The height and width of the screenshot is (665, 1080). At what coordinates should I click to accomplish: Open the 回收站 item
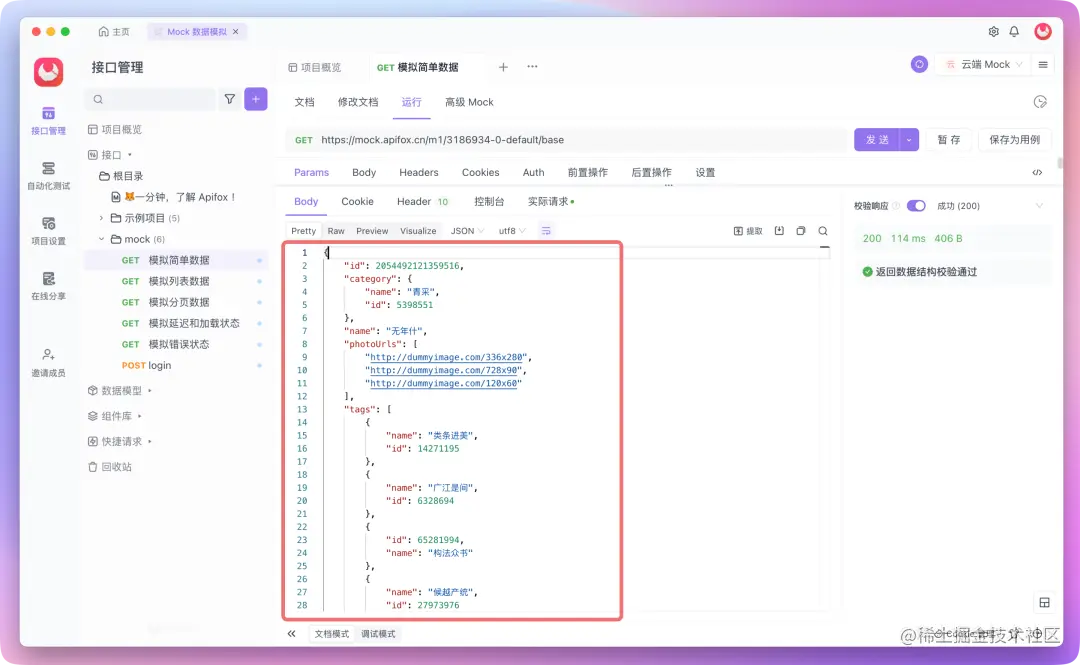[110, 467]
